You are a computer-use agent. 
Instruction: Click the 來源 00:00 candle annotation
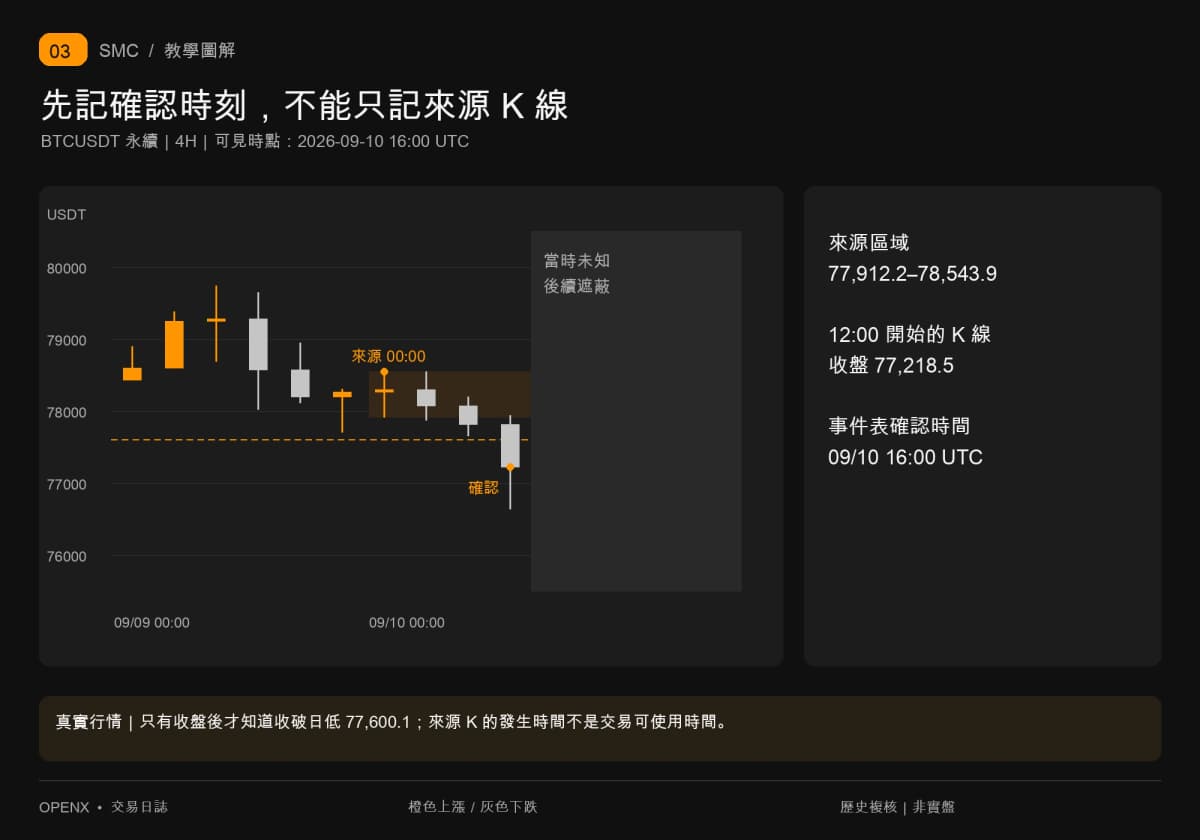pos(388,356)
